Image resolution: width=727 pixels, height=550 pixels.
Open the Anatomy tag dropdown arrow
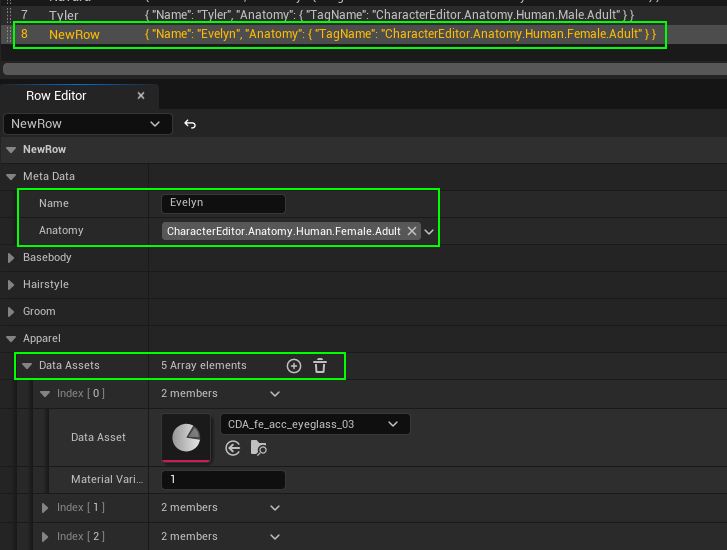pos(429,231)
